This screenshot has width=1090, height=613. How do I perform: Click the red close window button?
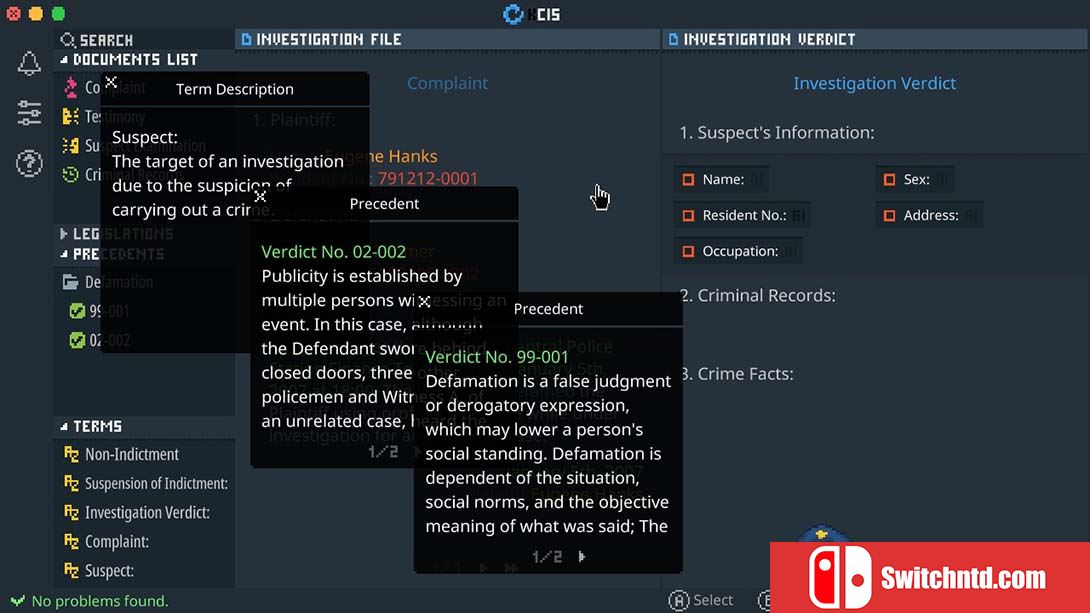[x=13, y=13]
